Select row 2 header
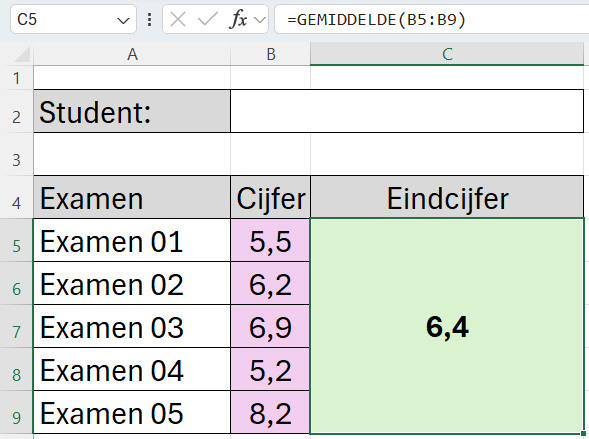Screen dimensions: 589x439 16,111
